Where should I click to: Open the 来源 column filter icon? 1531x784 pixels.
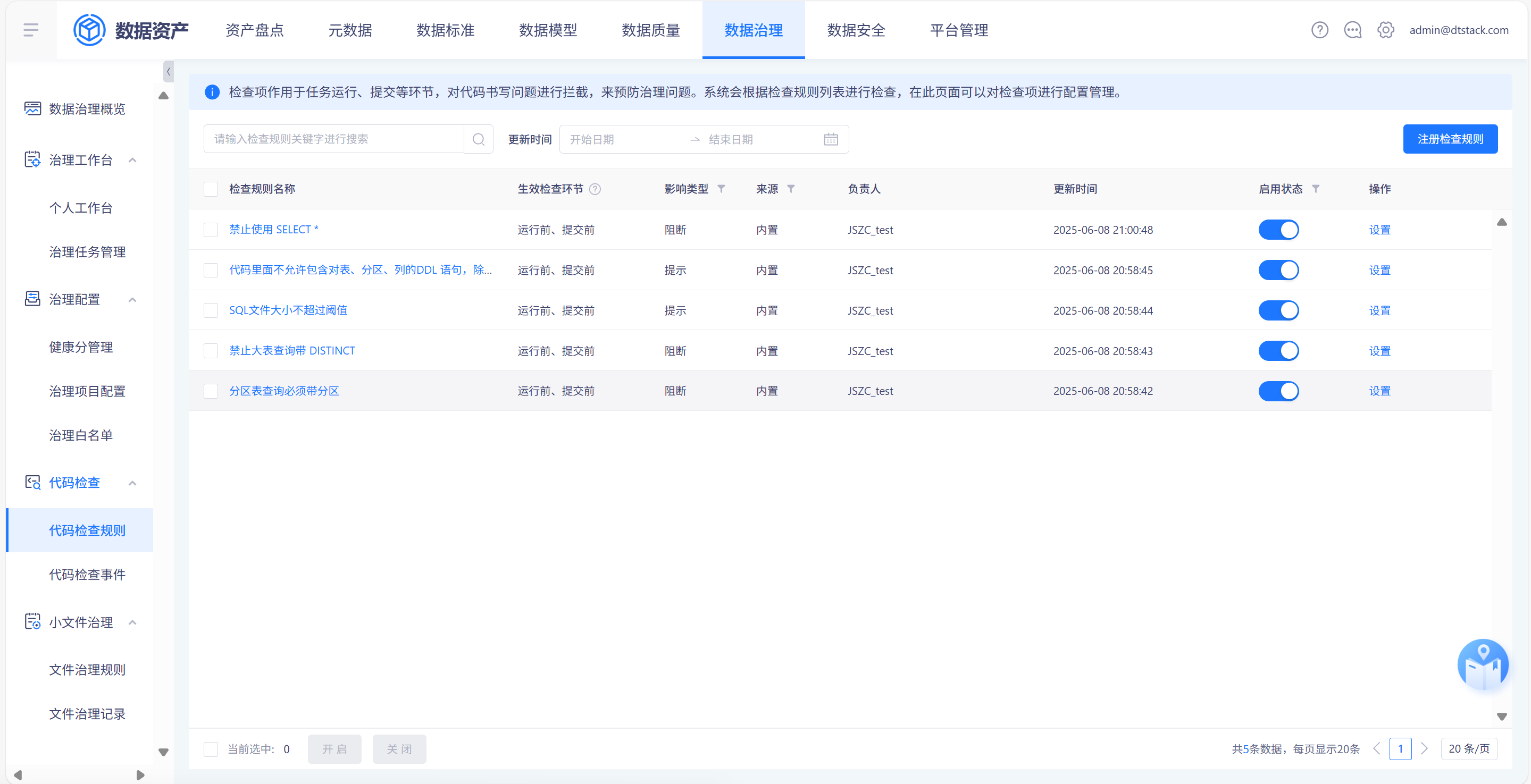point(790,189)
